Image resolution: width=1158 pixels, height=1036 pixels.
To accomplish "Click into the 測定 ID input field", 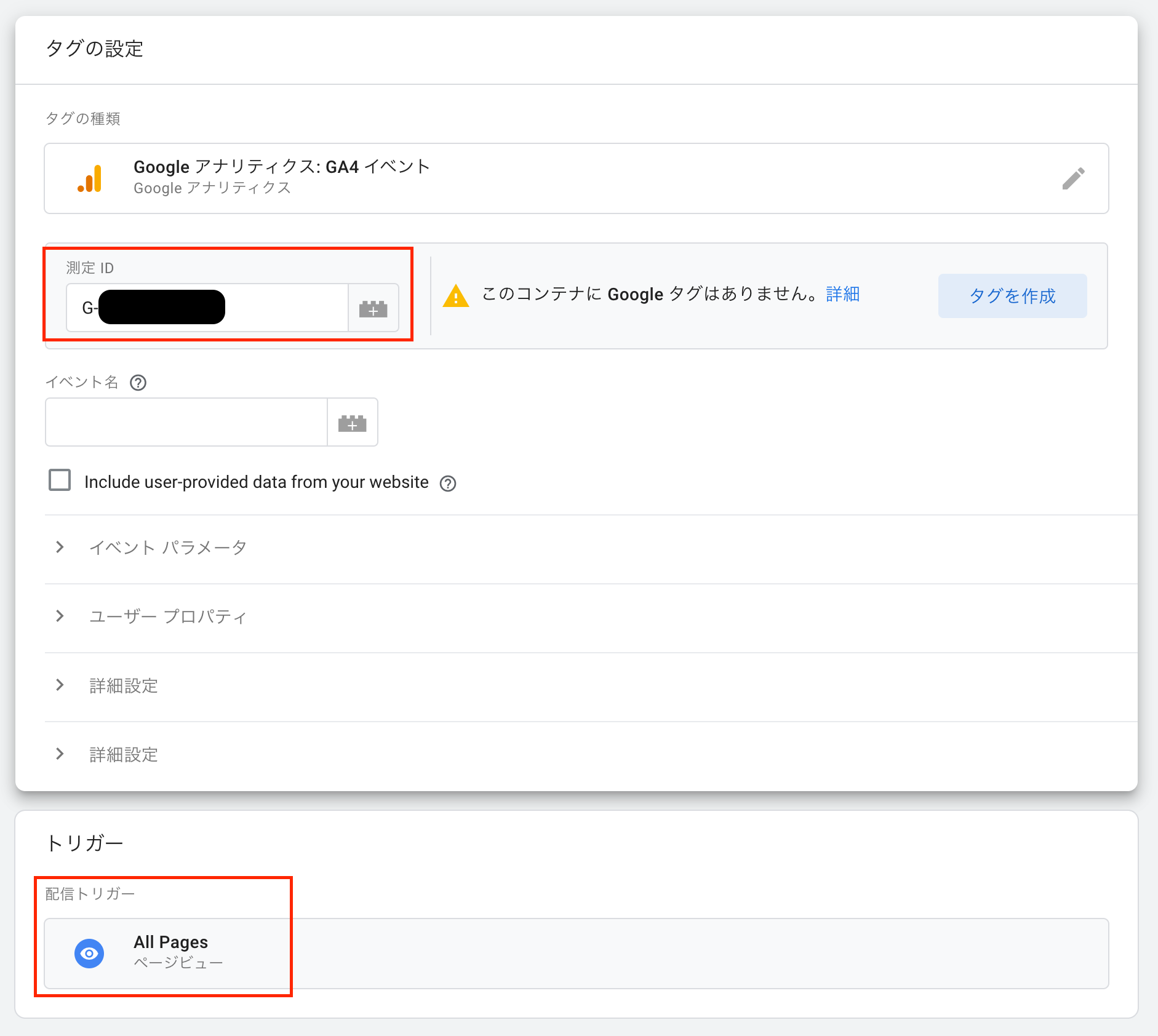I will coord(283,308).
